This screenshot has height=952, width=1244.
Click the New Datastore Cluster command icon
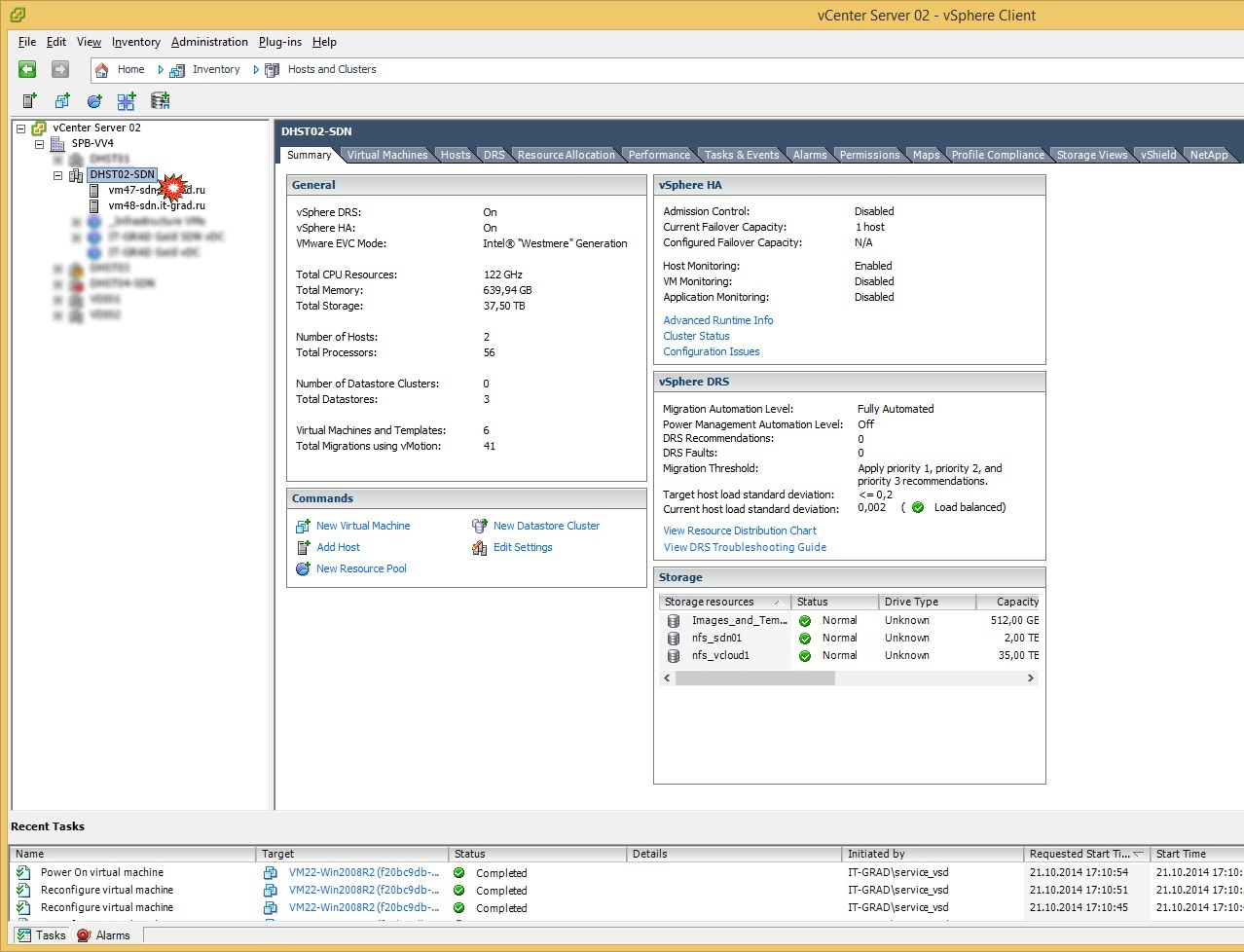click(479, 526)
